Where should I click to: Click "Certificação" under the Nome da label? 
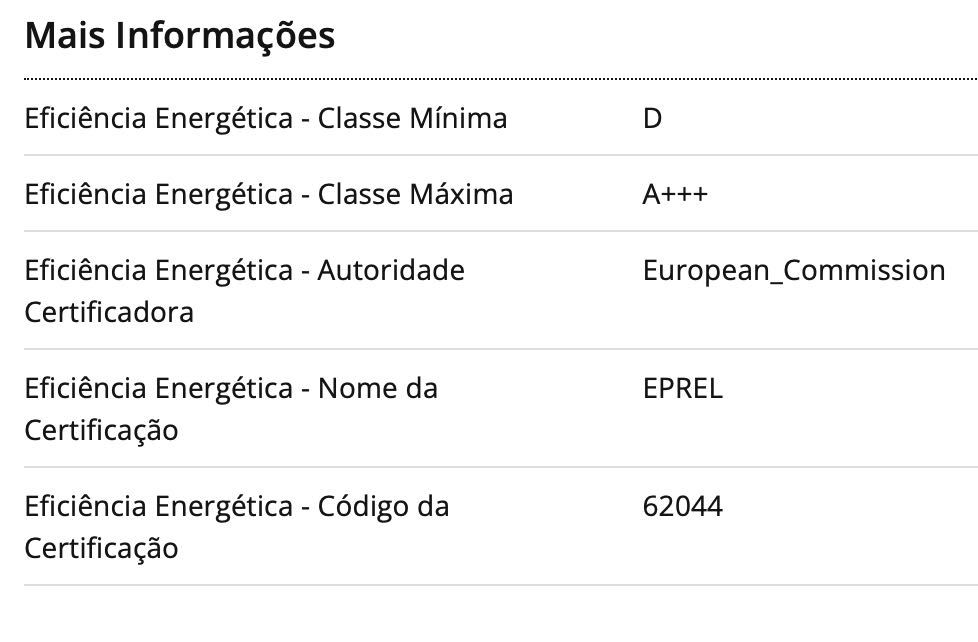101,431
